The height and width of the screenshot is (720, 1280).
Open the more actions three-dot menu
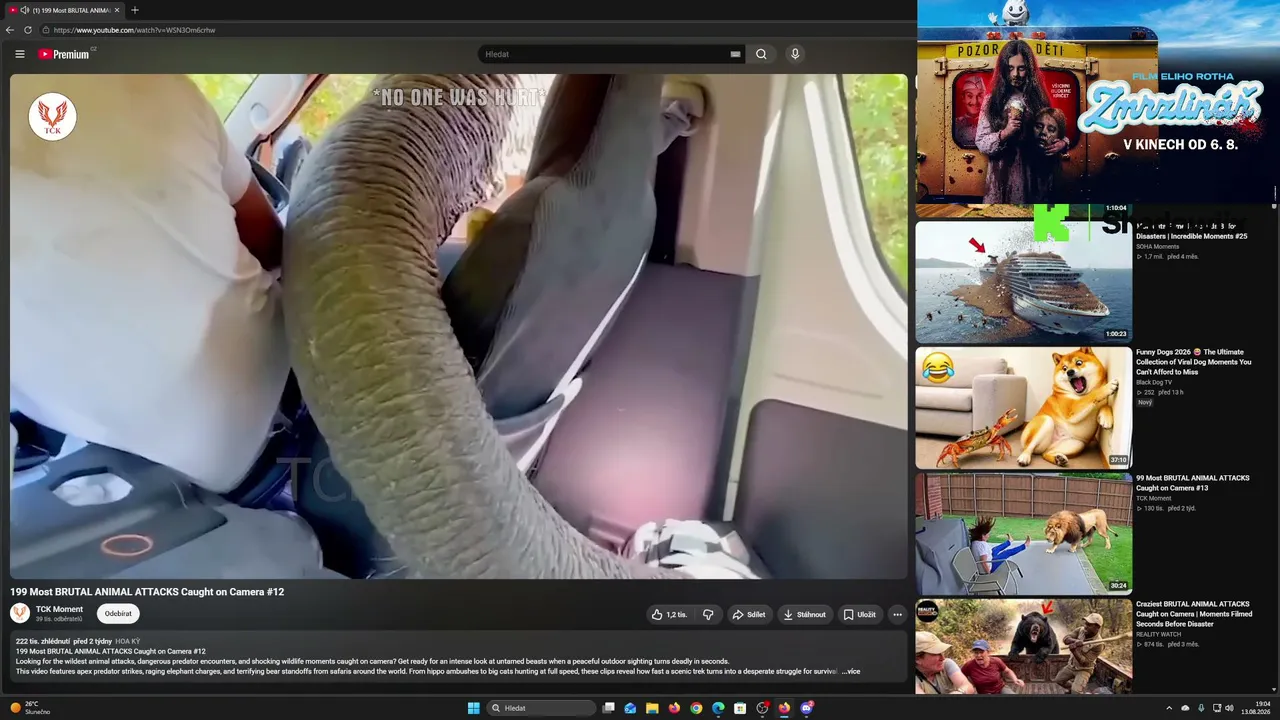(897, 615)
